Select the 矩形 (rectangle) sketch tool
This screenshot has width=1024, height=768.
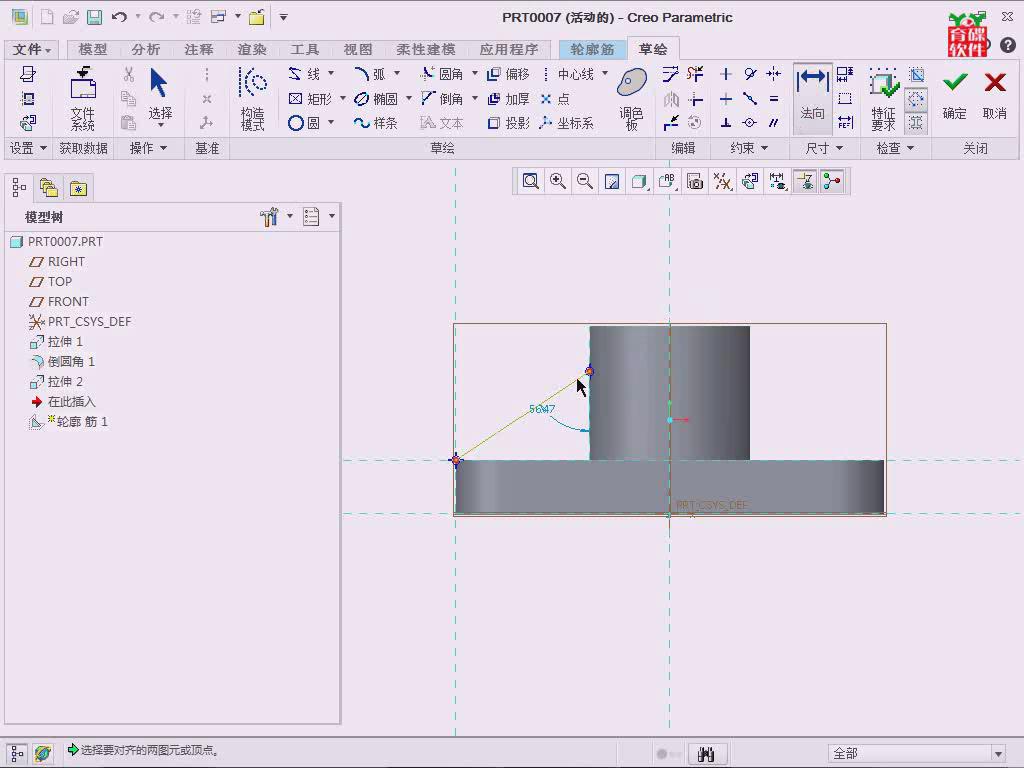point(311,99)
